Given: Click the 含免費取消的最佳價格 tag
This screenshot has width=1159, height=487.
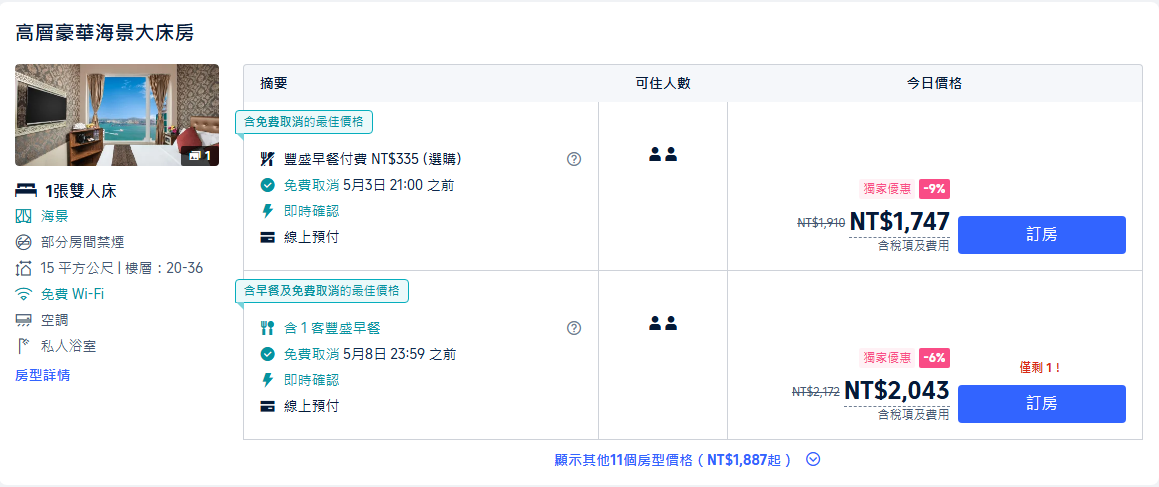Looking at the screenshot, I should pyautogui.click(x=304, y=122).
